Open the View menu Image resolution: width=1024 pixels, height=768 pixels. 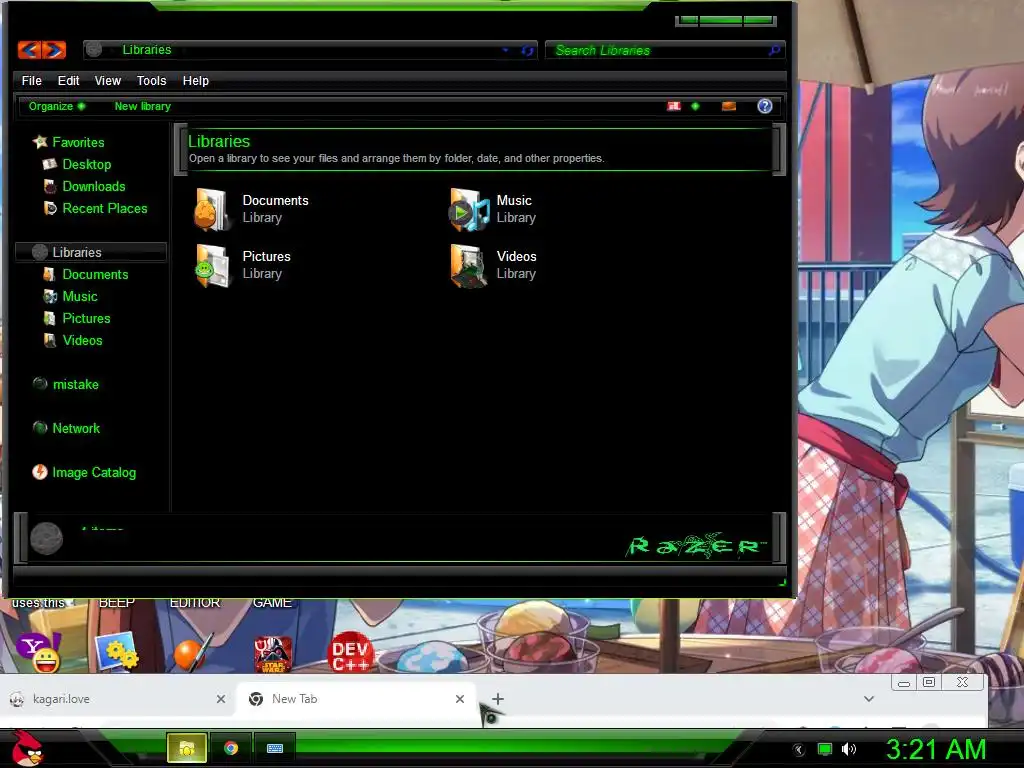108,80
